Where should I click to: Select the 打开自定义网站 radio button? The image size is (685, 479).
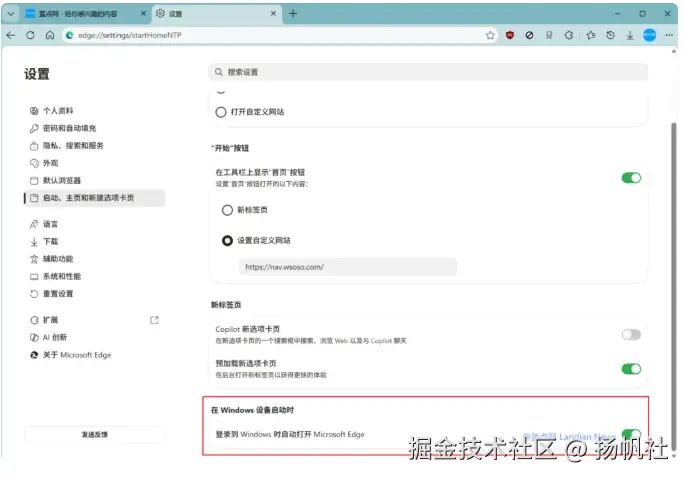221,112
